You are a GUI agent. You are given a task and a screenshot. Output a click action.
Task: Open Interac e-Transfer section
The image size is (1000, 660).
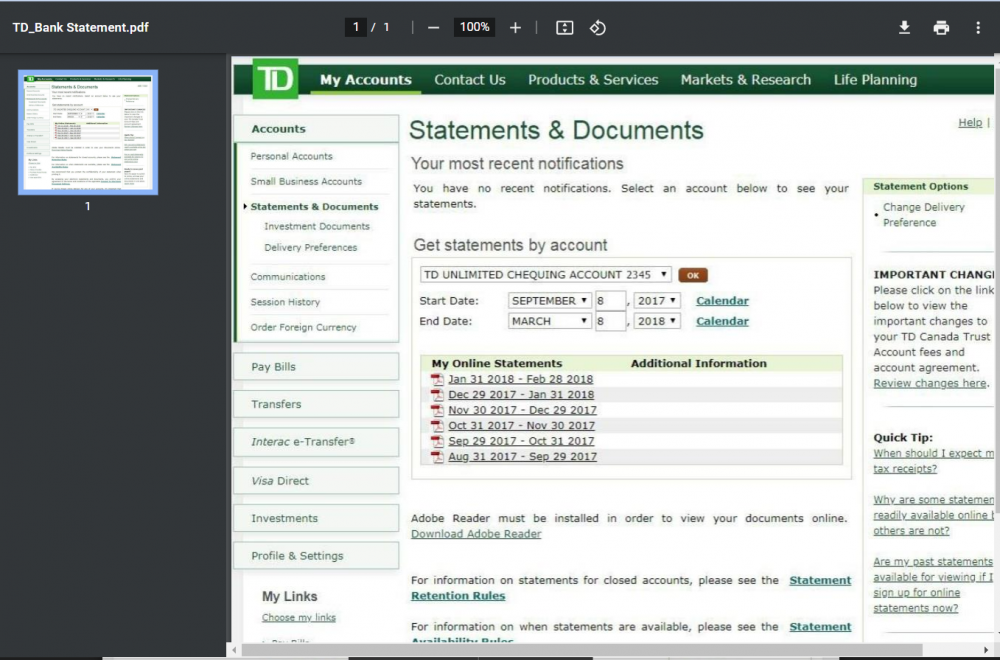tap(316, 442)
